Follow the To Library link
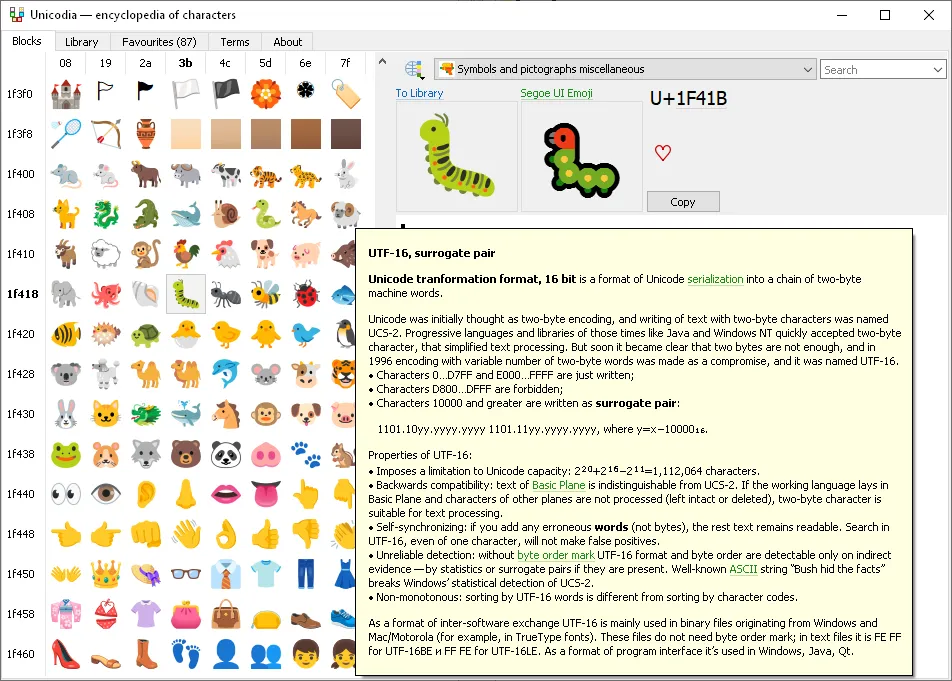 419,93
